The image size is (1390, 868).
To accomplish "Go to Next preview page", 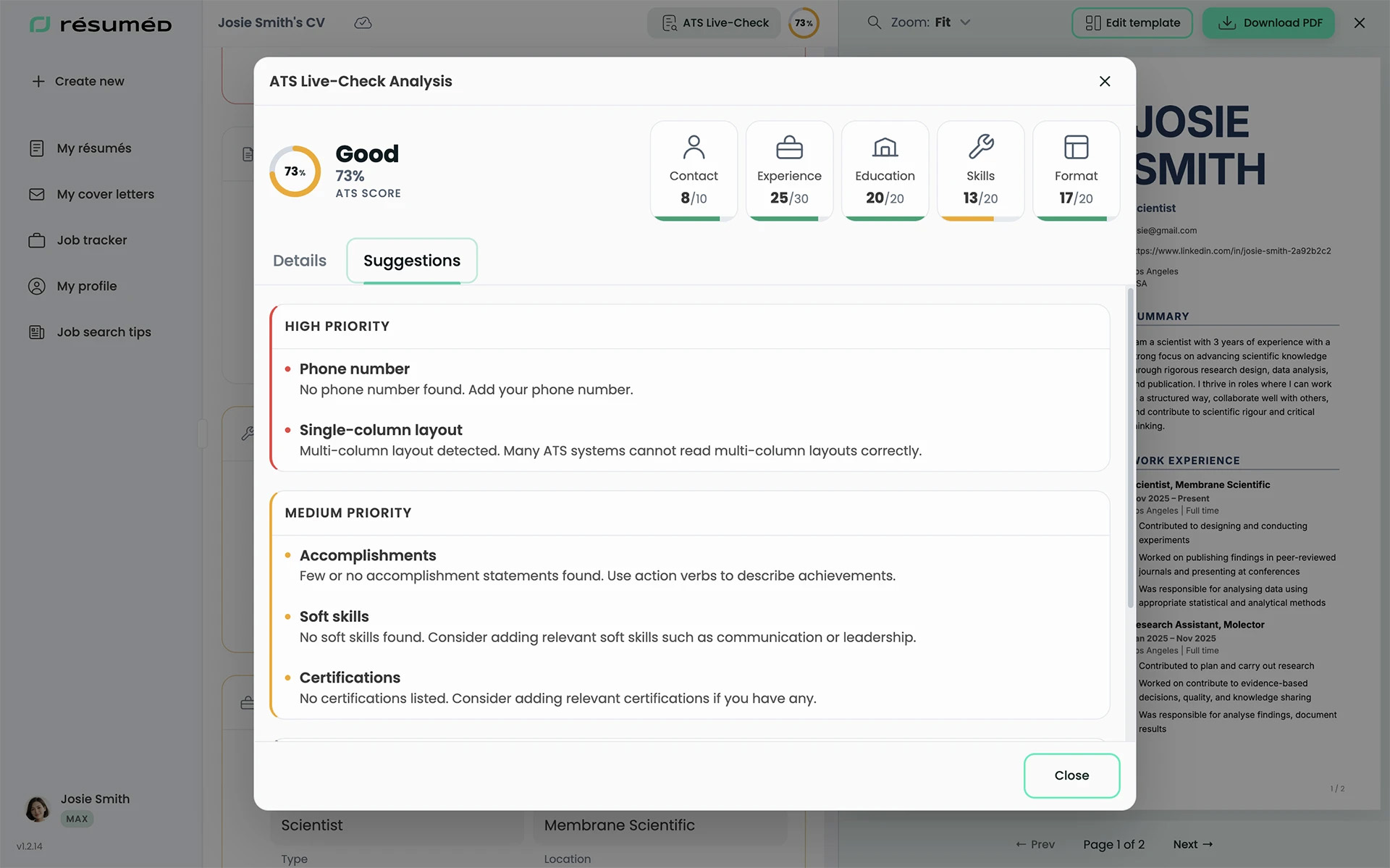I will pos(1192,844).
